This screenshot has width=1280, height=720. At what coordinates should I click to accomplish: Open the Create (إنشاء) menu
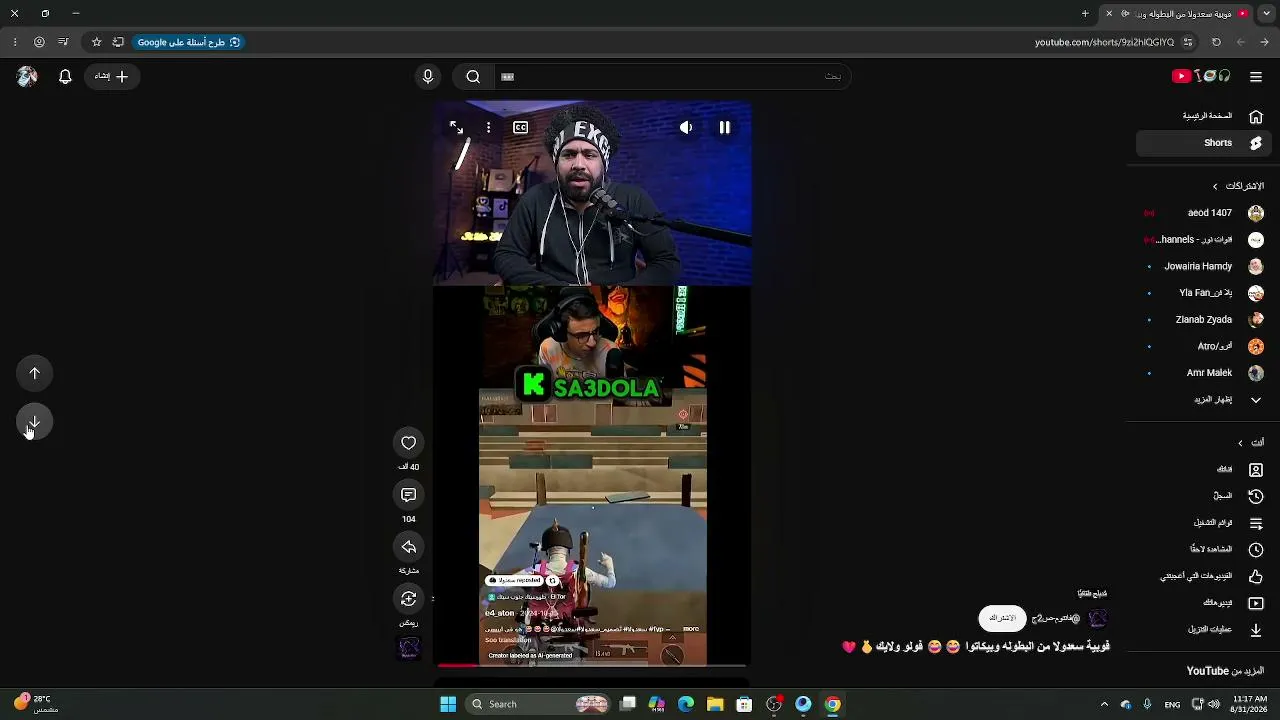[x=112, y=76]
